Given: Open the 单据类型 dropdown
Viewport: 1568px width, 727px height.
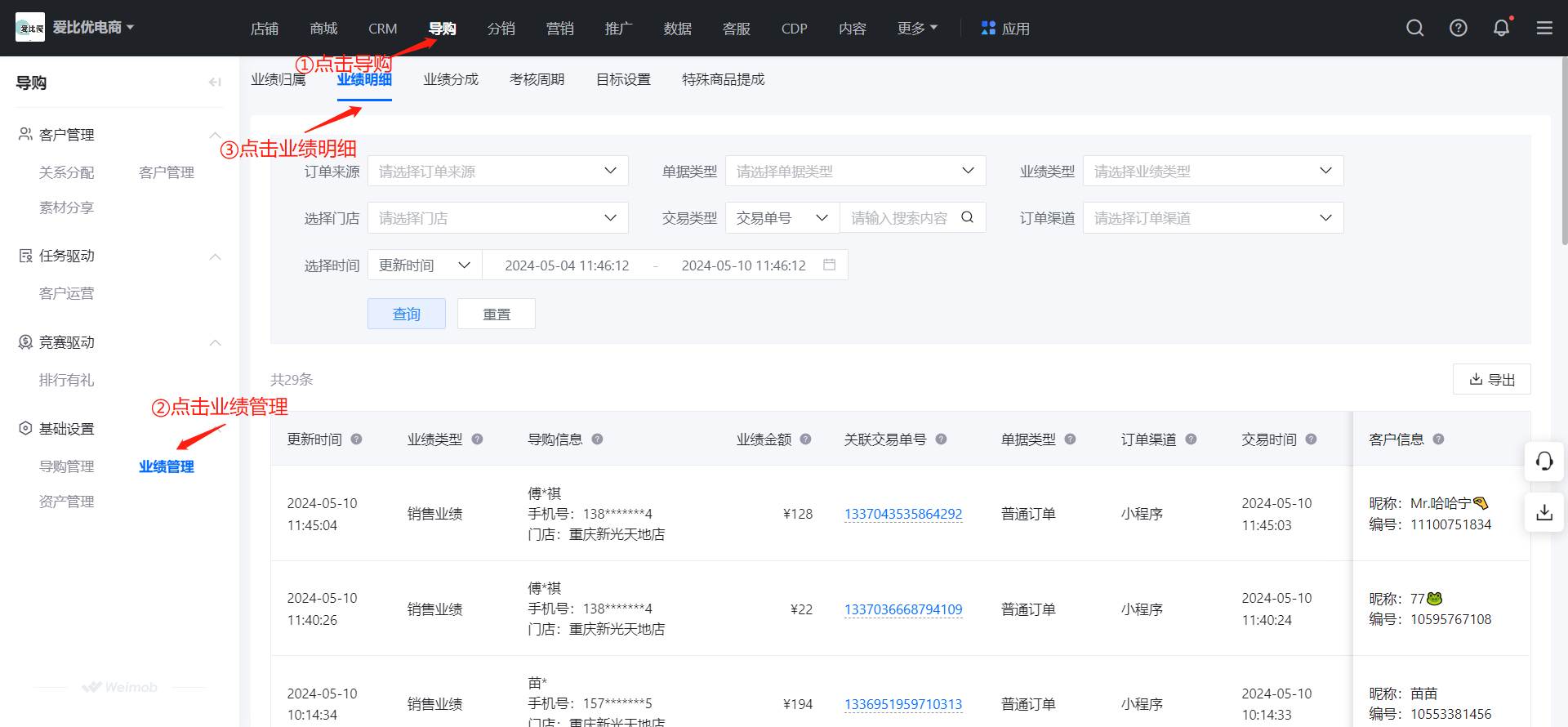Looking at the screenshot, I should (x=855, y=171).
